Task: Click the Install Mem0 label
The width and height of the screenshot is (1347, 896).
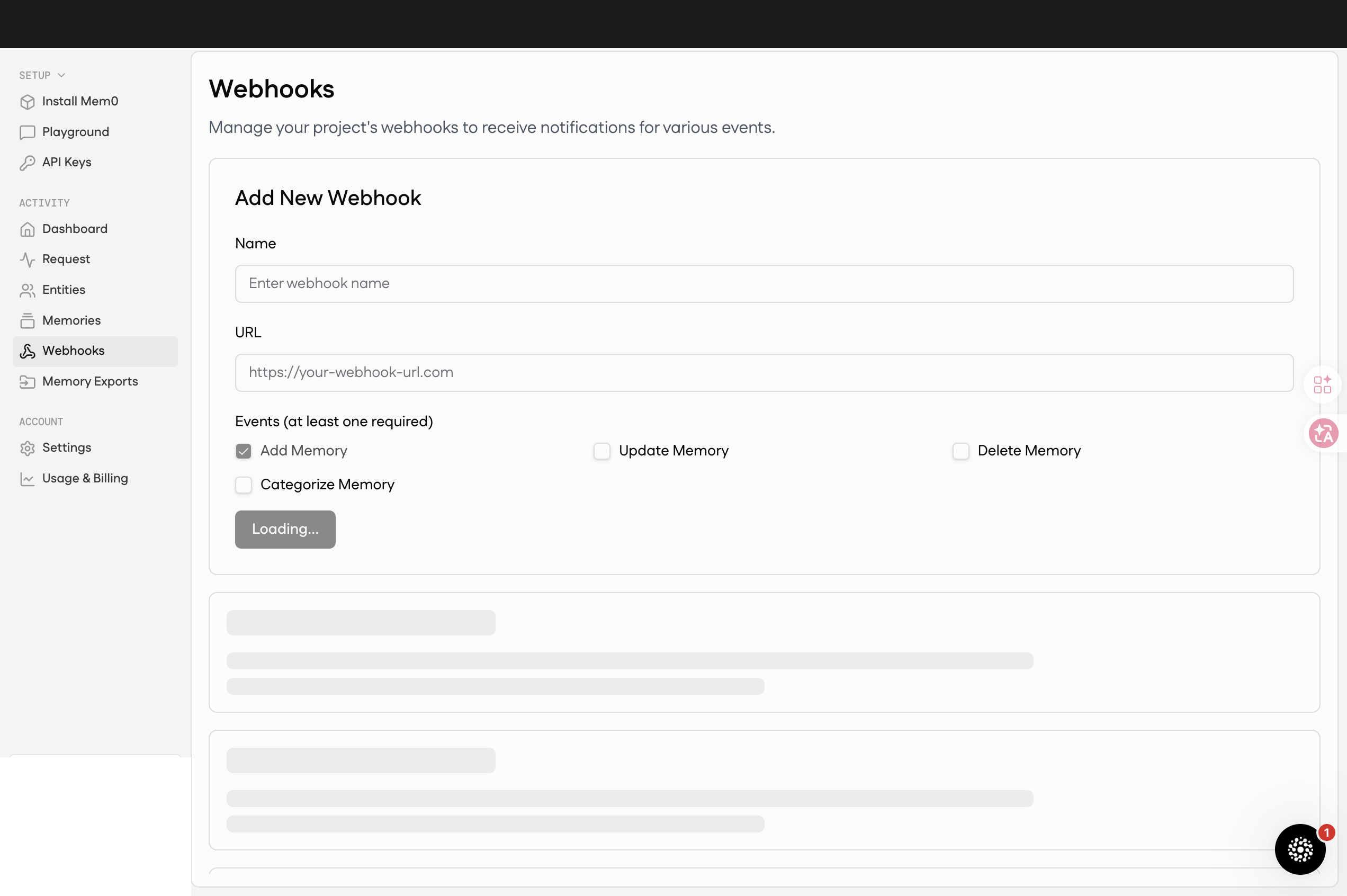Action: [x=80, y=101]
